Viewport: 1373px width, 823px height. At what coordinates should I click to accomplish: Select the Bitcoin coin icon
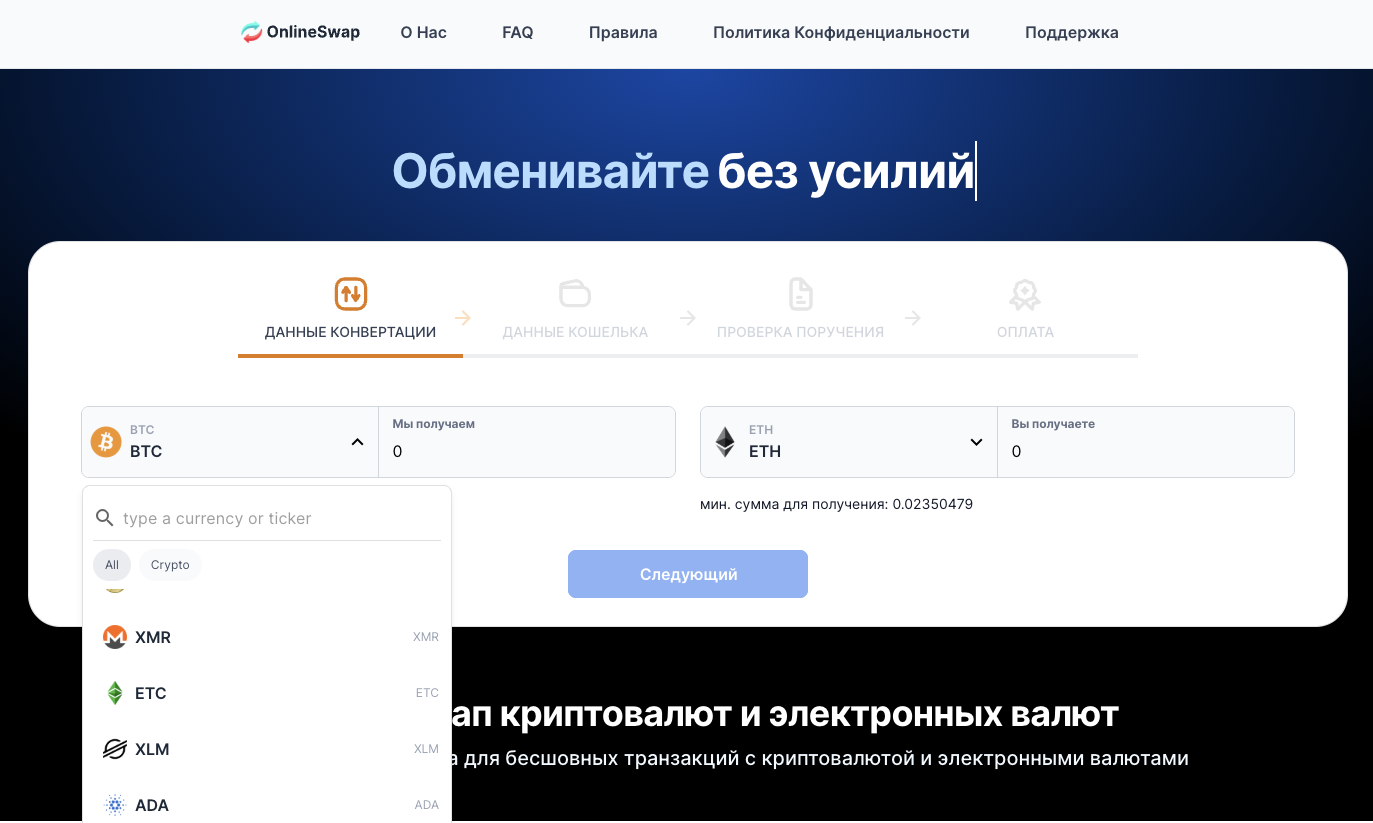tap(104, 441)
